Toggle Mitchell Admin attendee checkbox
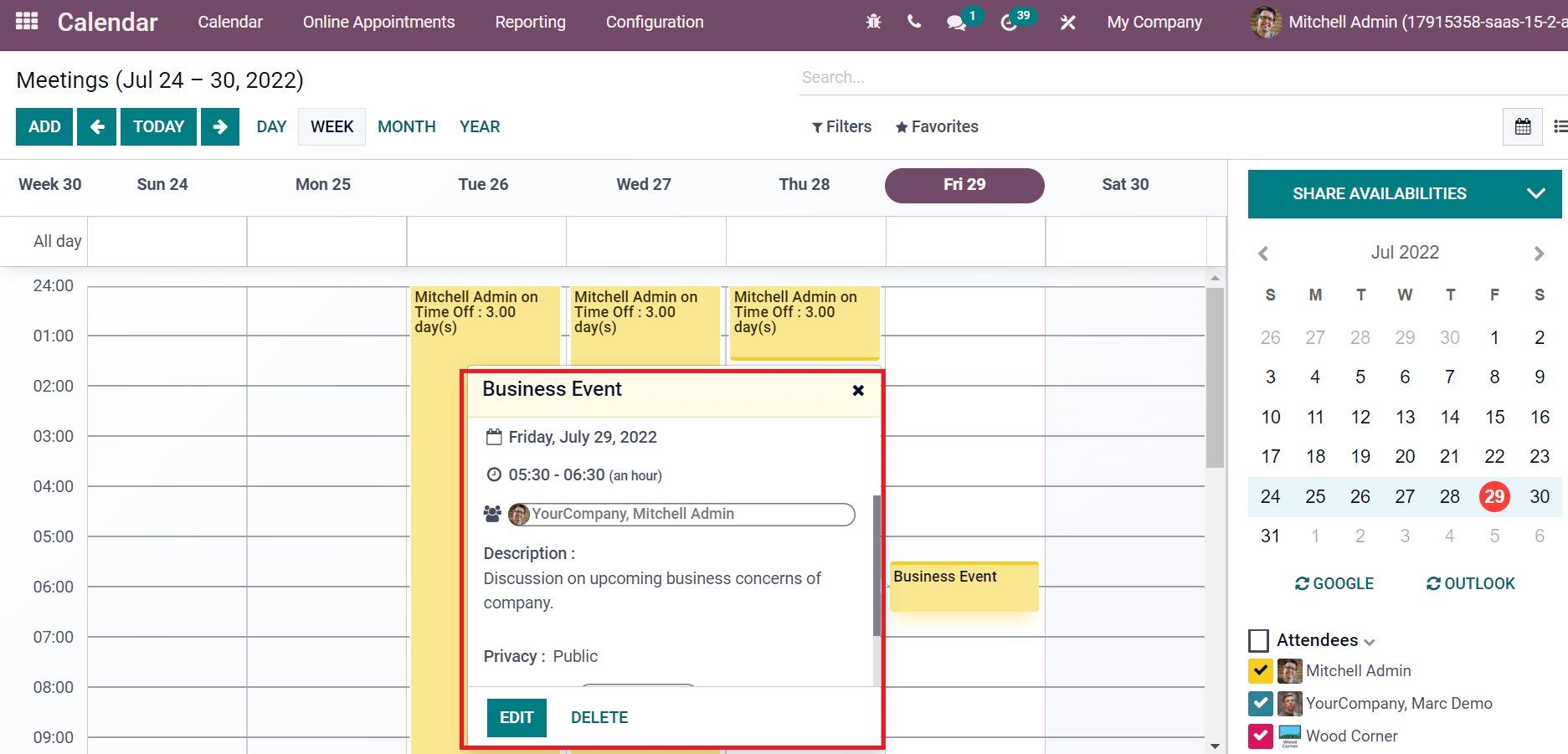This screenshot has width=1568, height=754. (1261, 671)
